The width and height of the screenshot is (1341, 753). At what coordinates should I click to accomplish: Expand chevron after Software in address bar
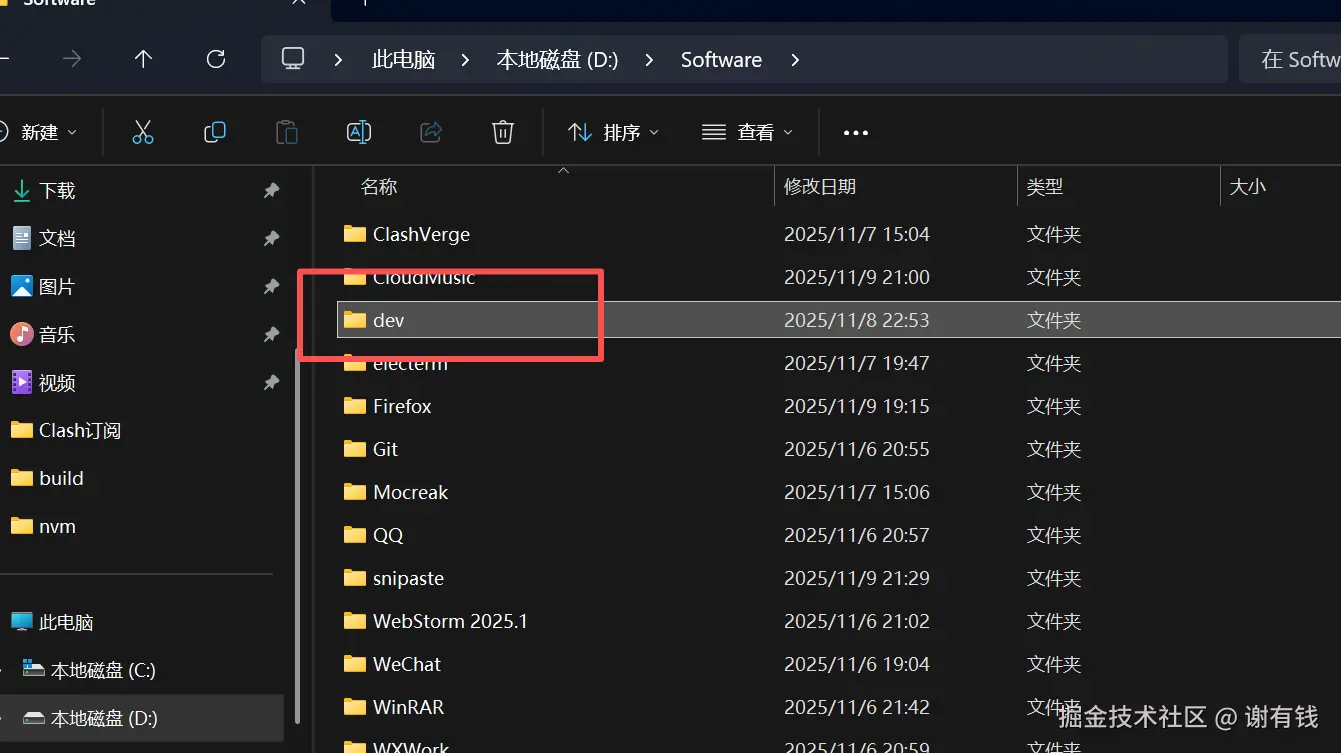pyautogui.click(x=795, y=60)
